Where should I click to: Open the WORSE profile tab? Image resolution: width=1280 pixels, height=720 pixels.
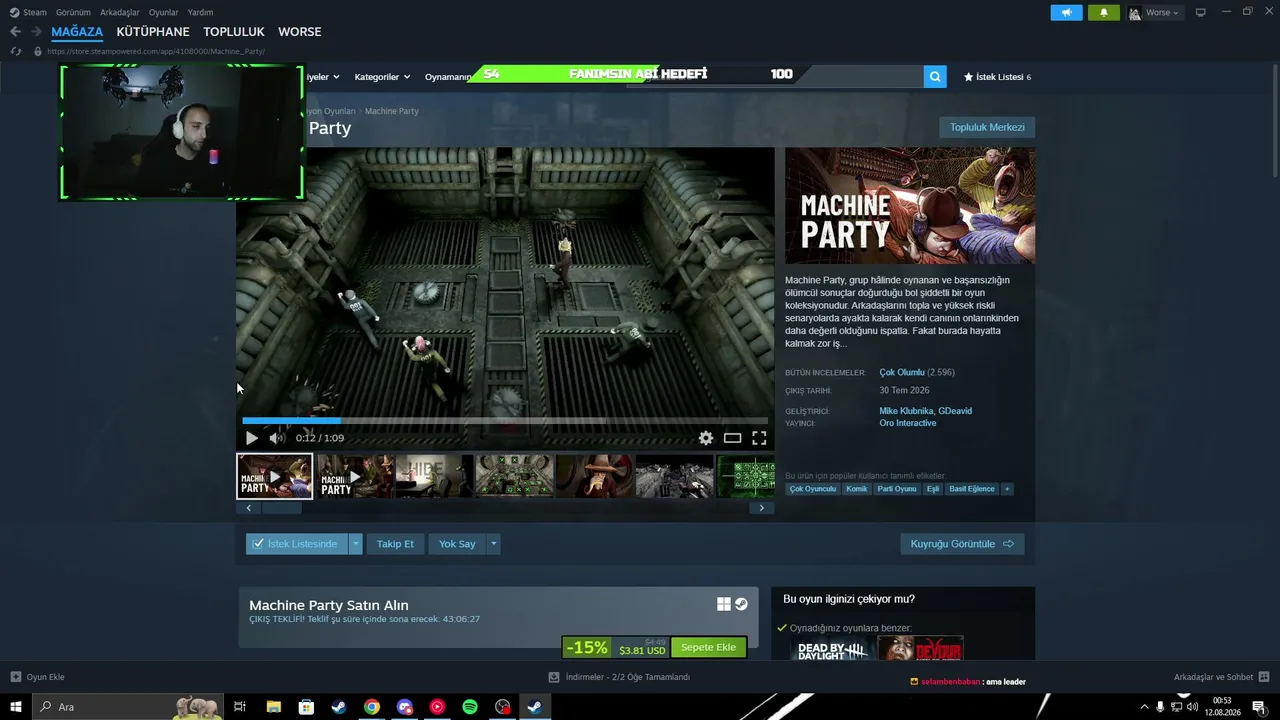(x=300, y=32)
